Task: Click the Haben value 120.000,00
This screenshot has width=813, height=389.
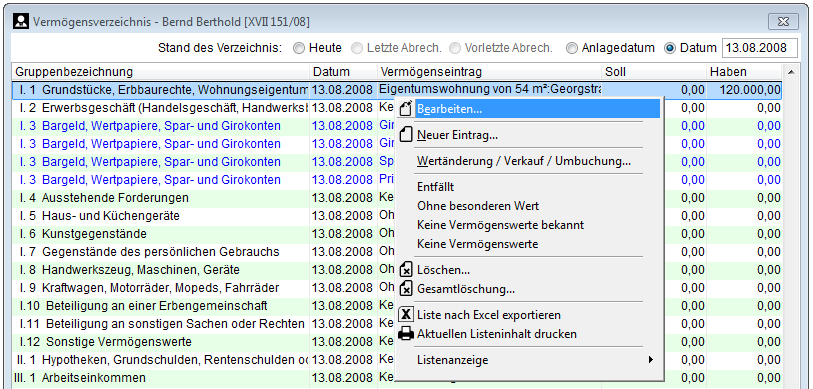Action: (750, 90)
